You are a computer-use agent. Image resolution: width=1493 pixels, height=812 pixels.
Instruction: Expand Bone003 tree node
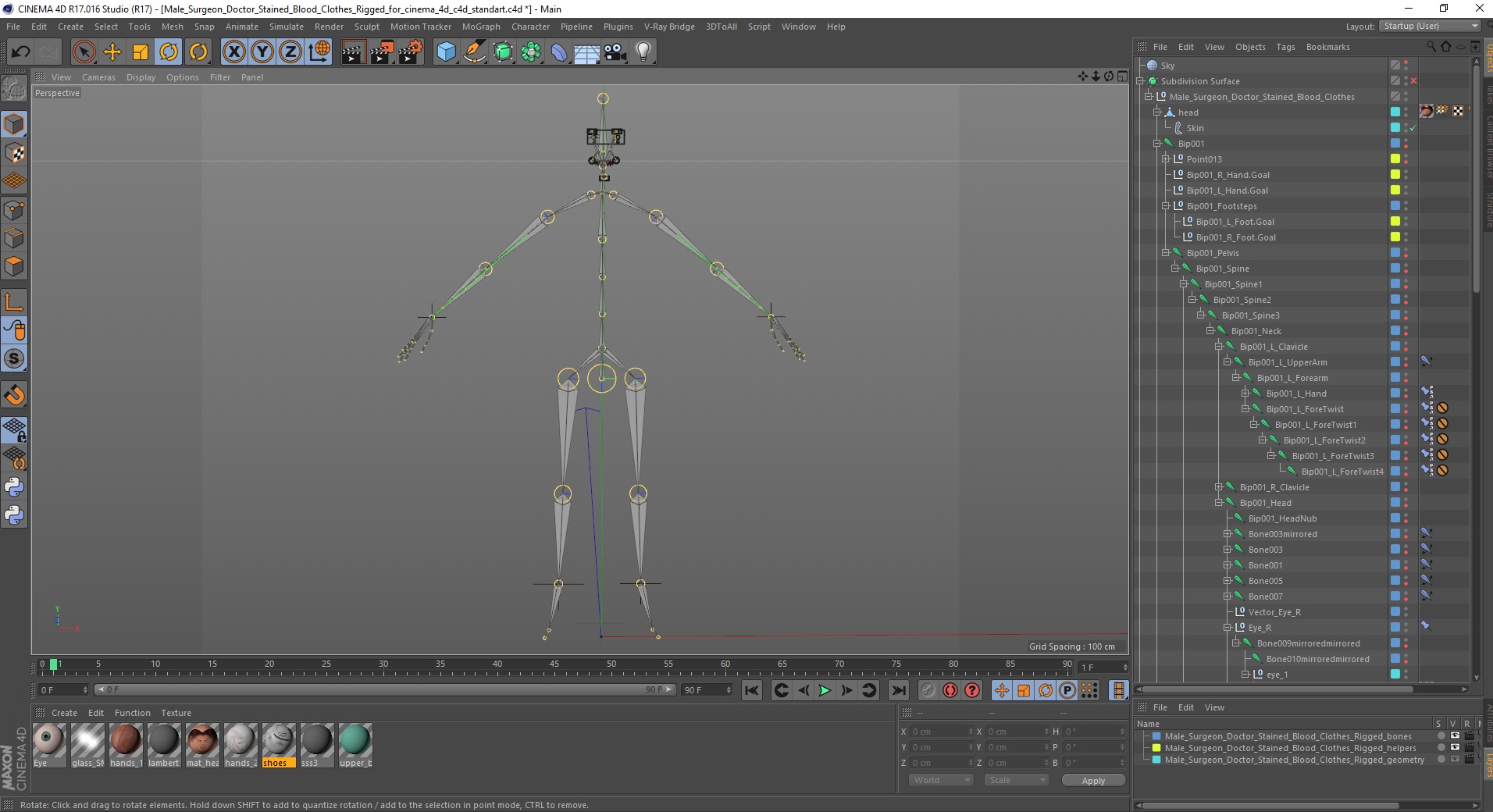click(1227, 550)
